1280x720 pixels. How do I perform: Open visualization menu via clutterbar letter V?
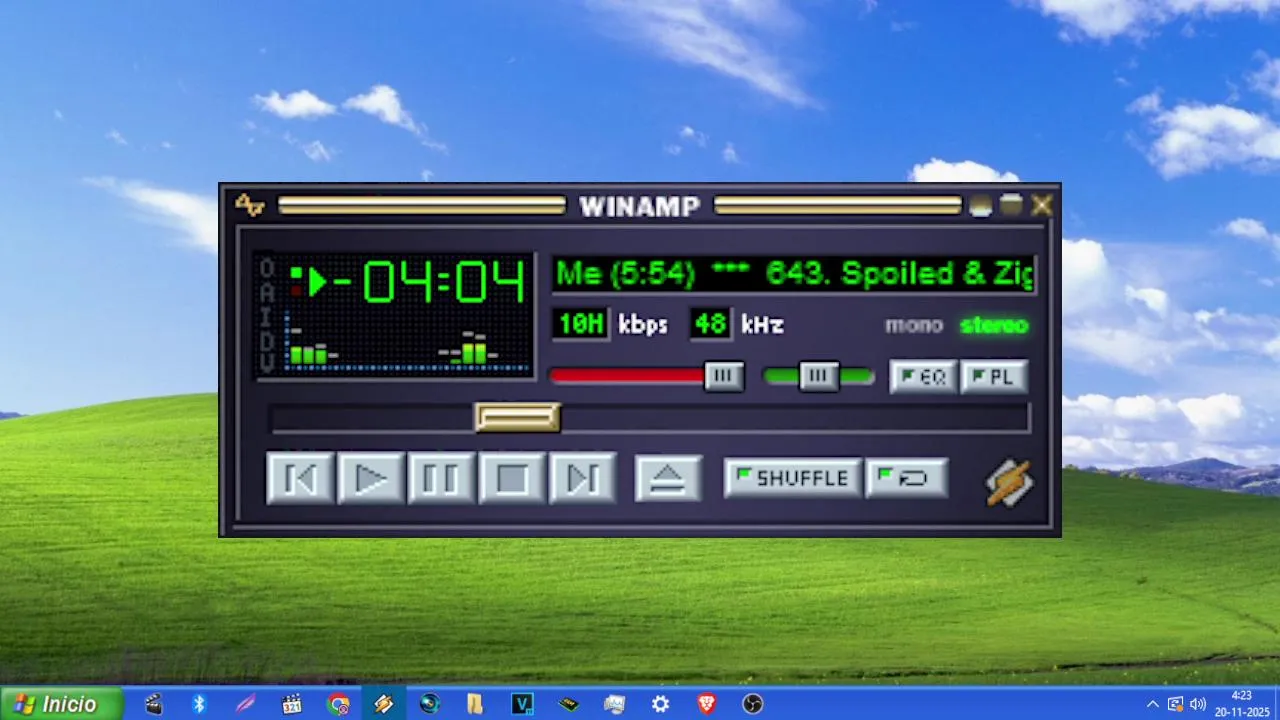click(x=267, y=364)
